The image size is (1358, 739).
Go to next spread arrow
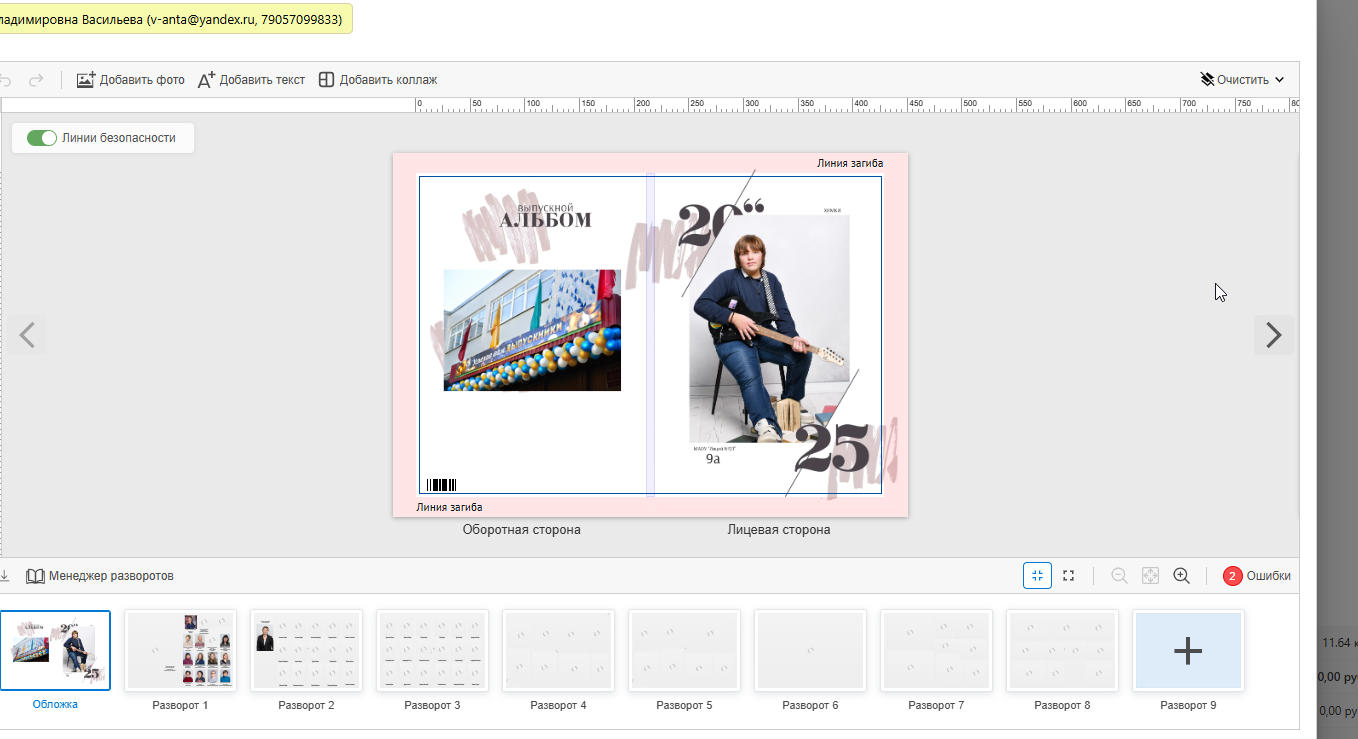(x=1274, y=335)
